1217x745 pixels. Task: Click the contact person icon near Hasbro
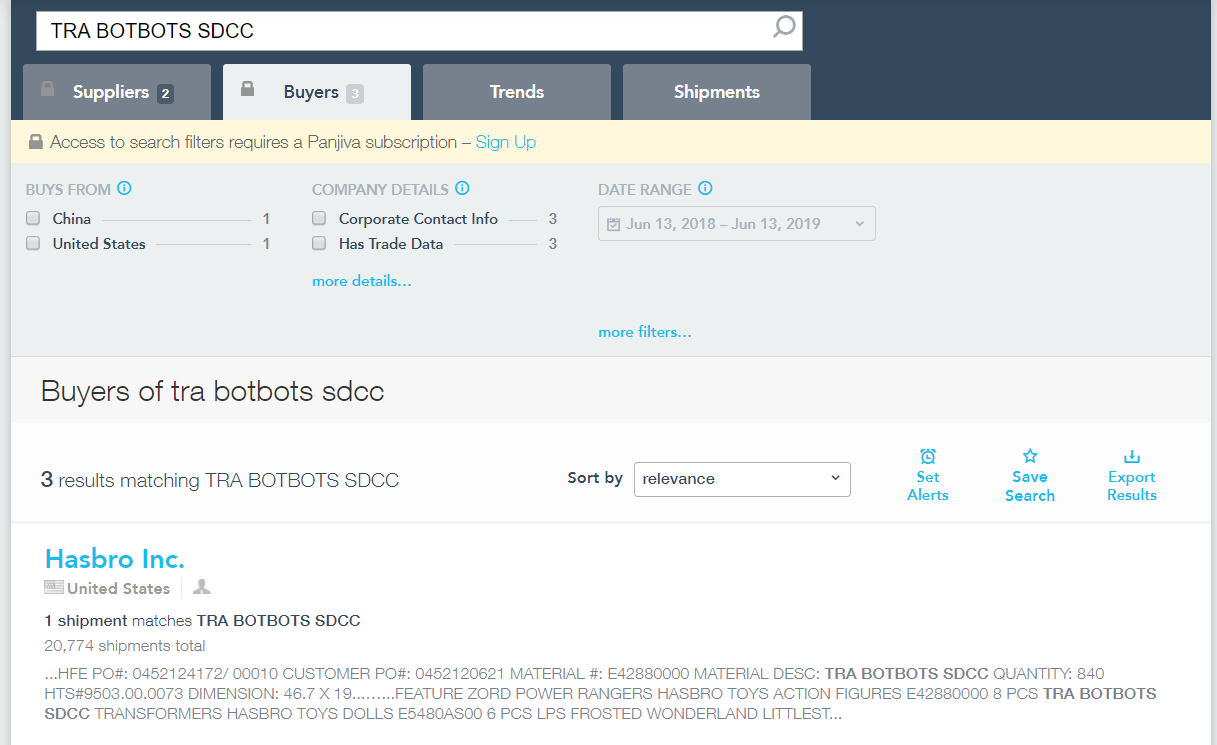tap(201, 587)
